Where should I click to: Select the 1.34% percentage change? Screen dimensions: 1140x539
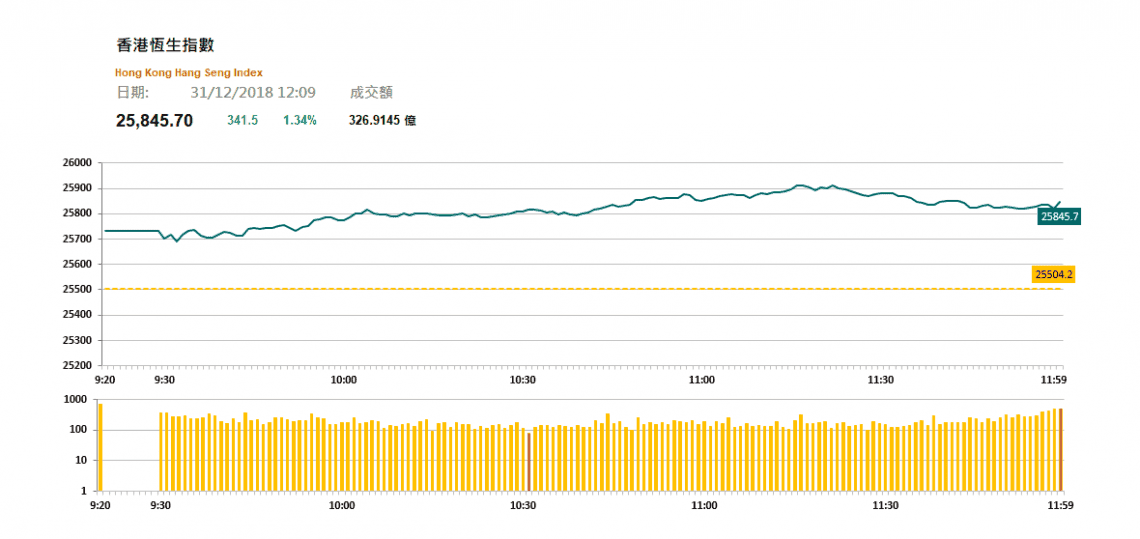[x=299, y=120]
